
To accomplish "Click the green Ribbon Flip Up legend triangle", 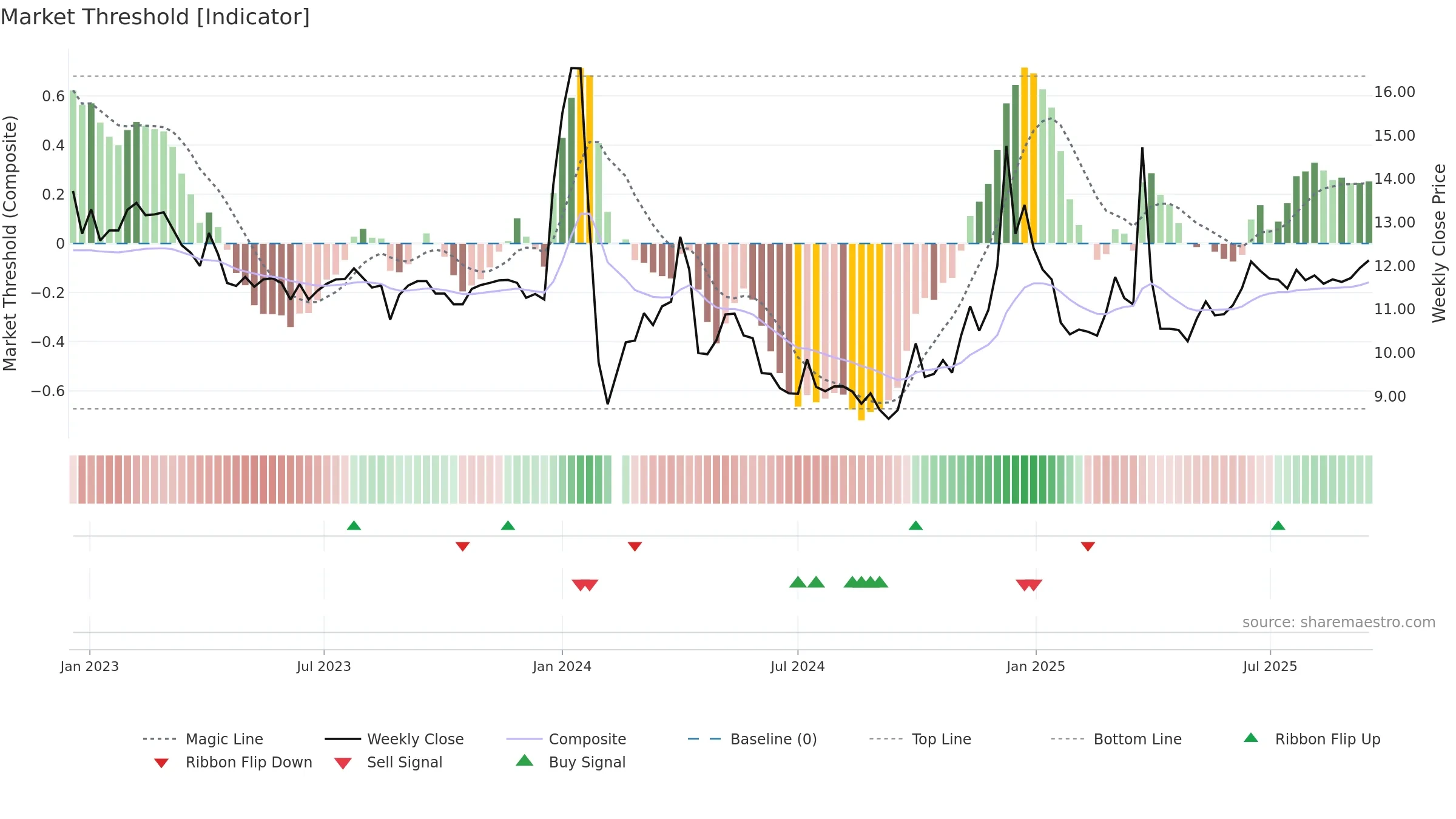I will coord(1251,738).
